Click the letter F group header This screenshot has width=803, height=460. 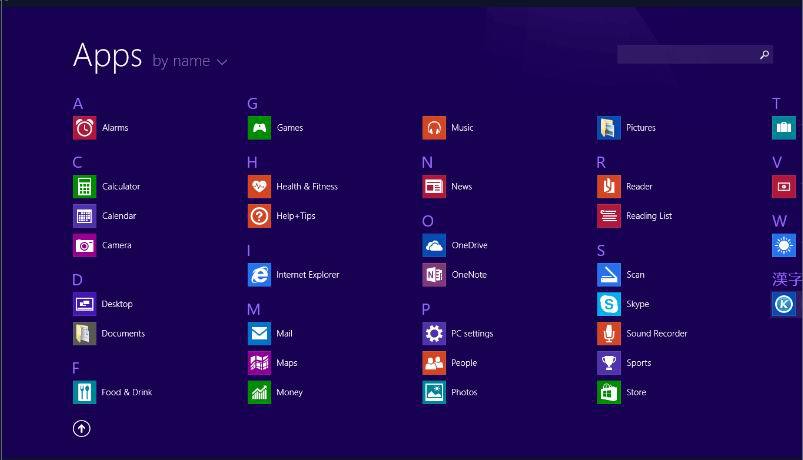click(76, 368)
